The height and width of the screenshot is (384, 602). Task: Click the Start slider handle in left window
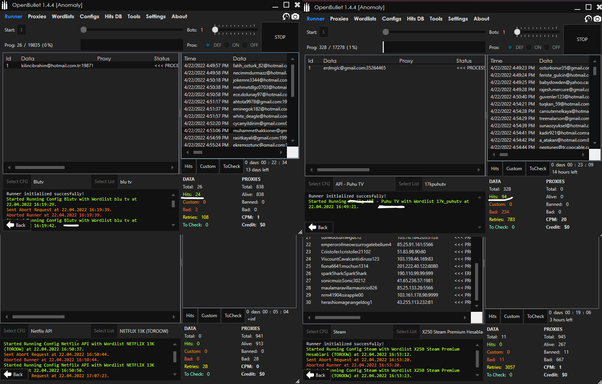(x=83, y=30)
